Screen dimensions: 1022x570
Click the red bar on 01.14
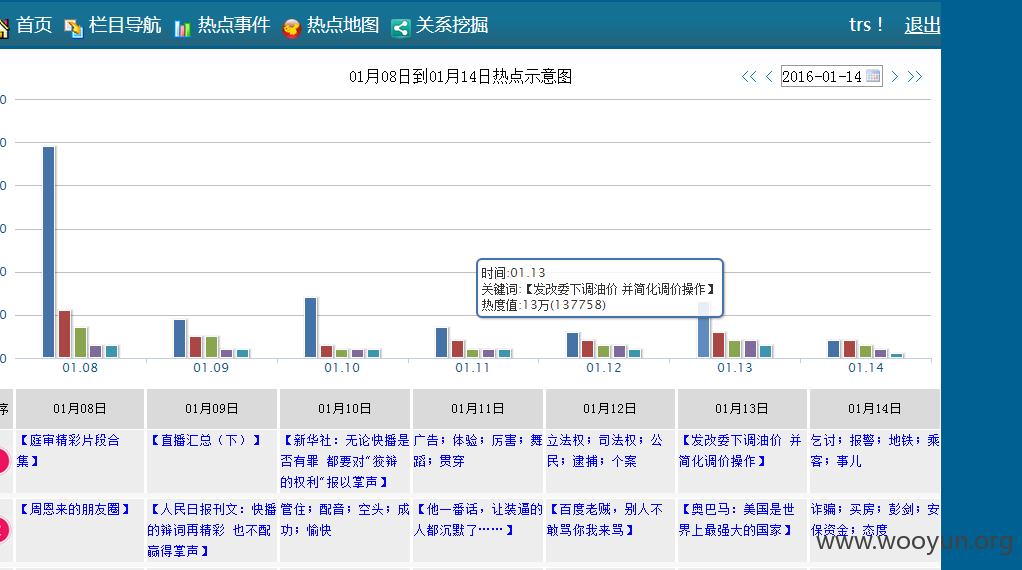click(x=849, y=349)
